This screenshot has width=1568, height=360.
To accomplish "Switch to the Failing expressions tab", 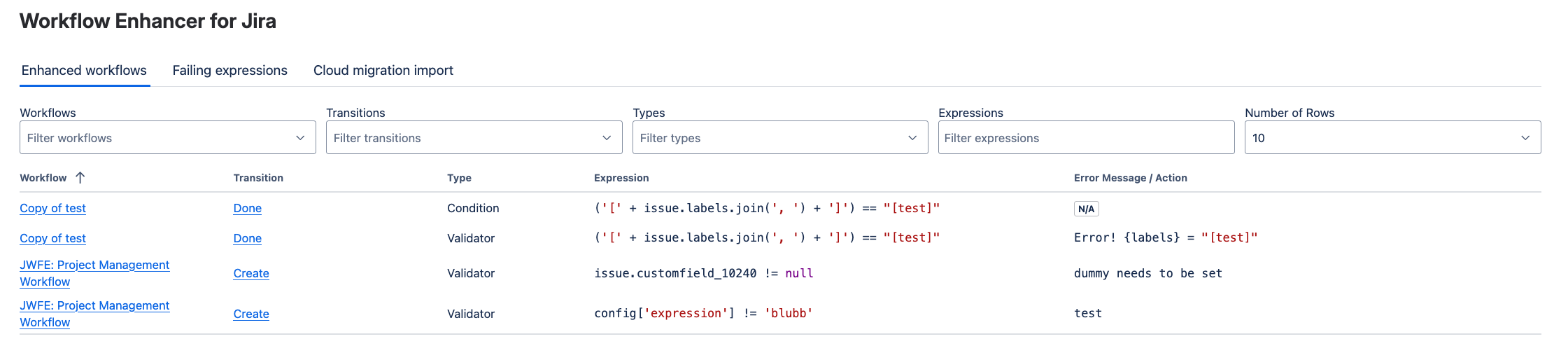I will pos(229,71).
